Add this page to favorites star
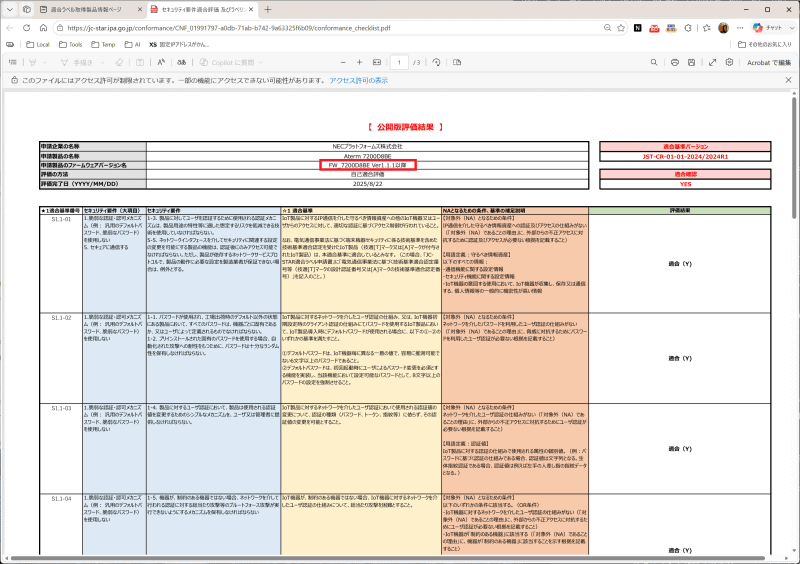 [621, 28]
